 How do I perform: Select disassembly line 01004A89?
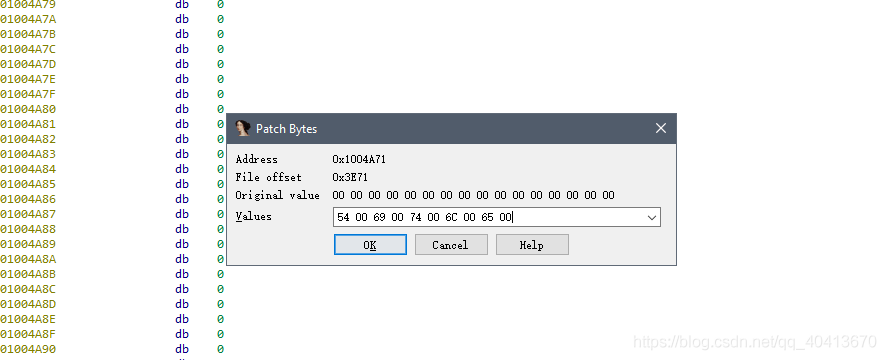coord(112,244)
